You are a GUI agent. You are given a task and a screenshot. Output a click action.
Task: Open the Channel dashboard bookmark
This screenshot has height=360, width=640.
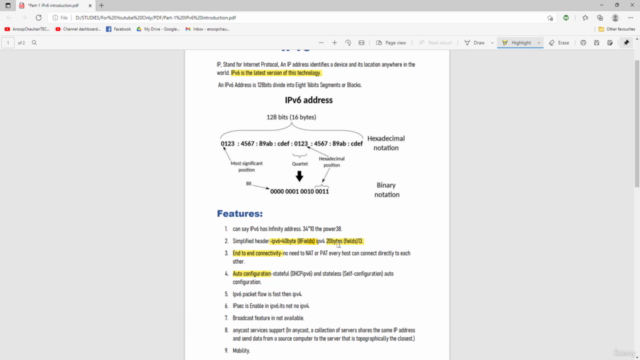tap(78, 29)
